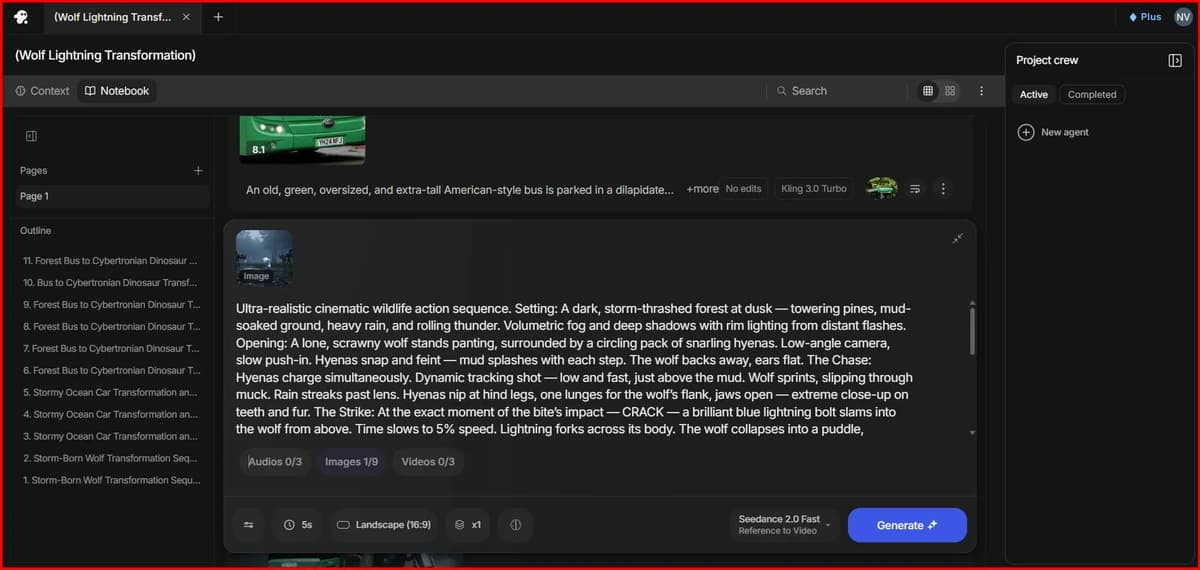The width and height of the screenshot is (1200, 570).
Task: Open outline item 3. Stormy Ocean Car Transformation
Action: (x=110, y=436)
